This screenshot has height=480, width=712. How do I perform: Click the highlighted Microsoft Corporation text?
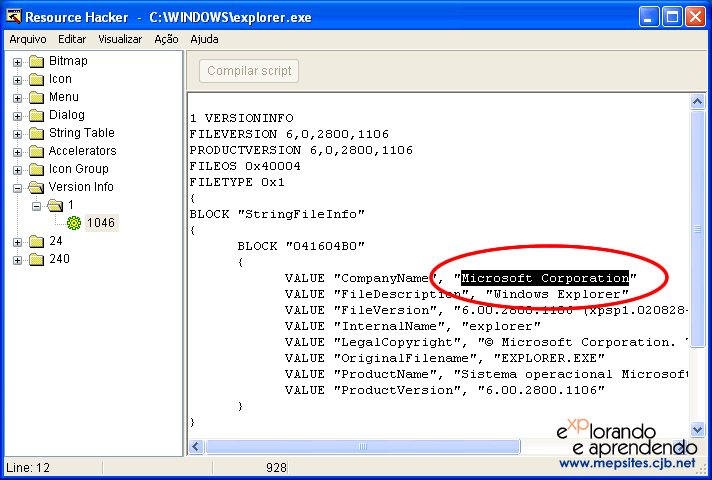coord(545,278)
